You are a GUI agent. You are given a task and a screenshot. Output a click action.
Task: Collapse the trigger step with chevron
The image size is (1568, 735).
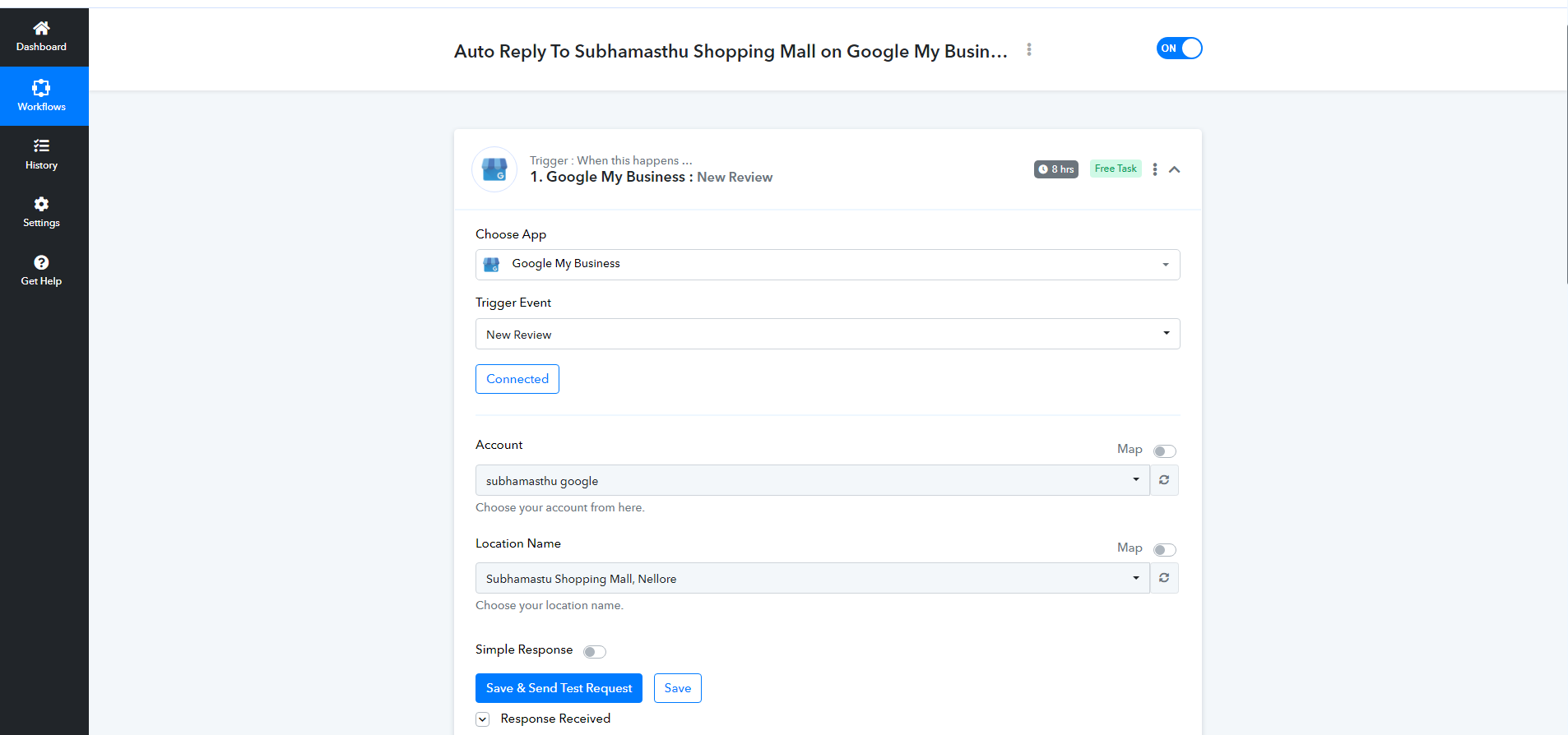point(1175,169)
